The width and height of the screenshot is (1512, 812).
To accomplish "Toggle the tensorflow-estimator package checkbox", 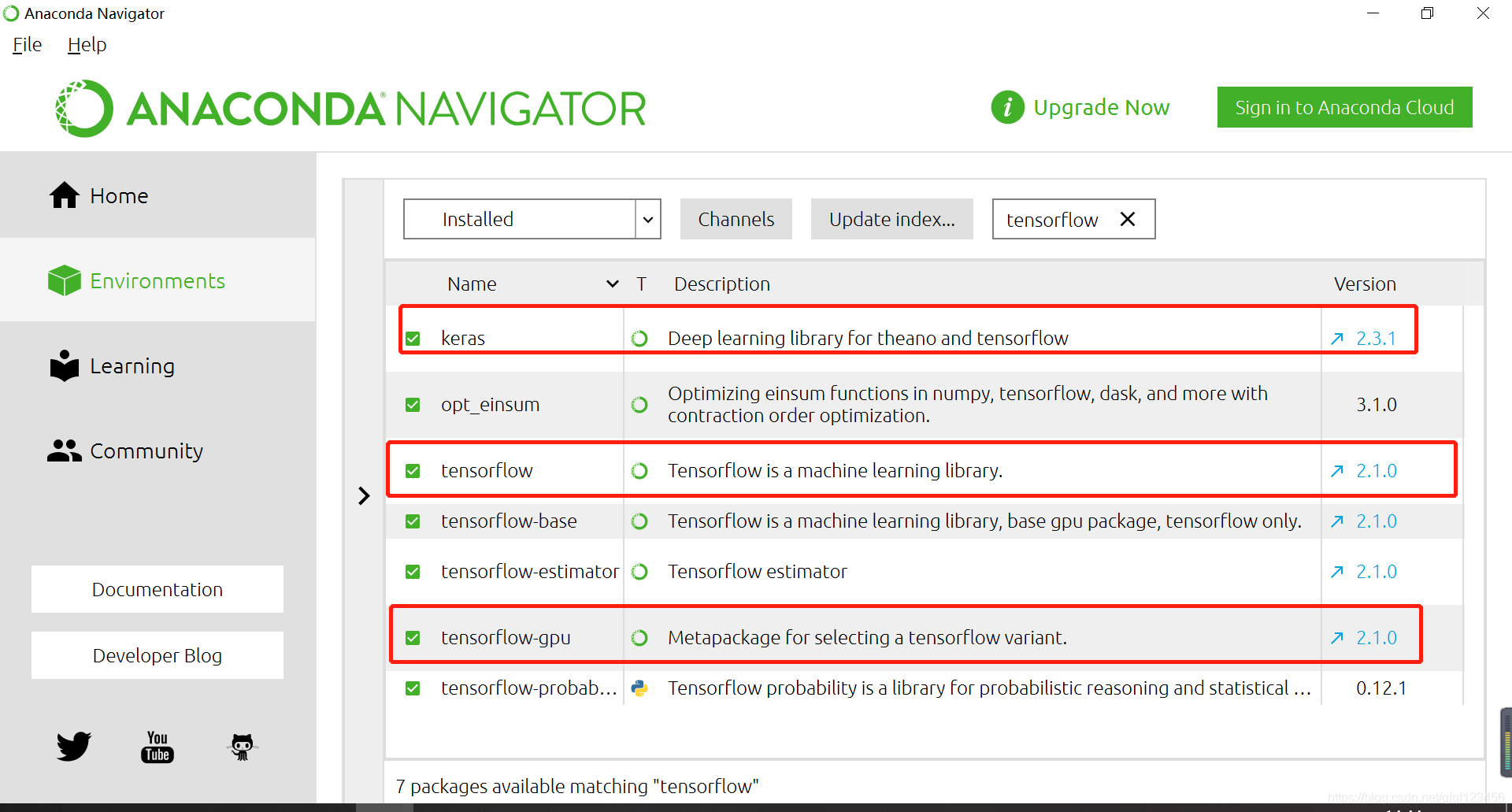I will 413,572.
